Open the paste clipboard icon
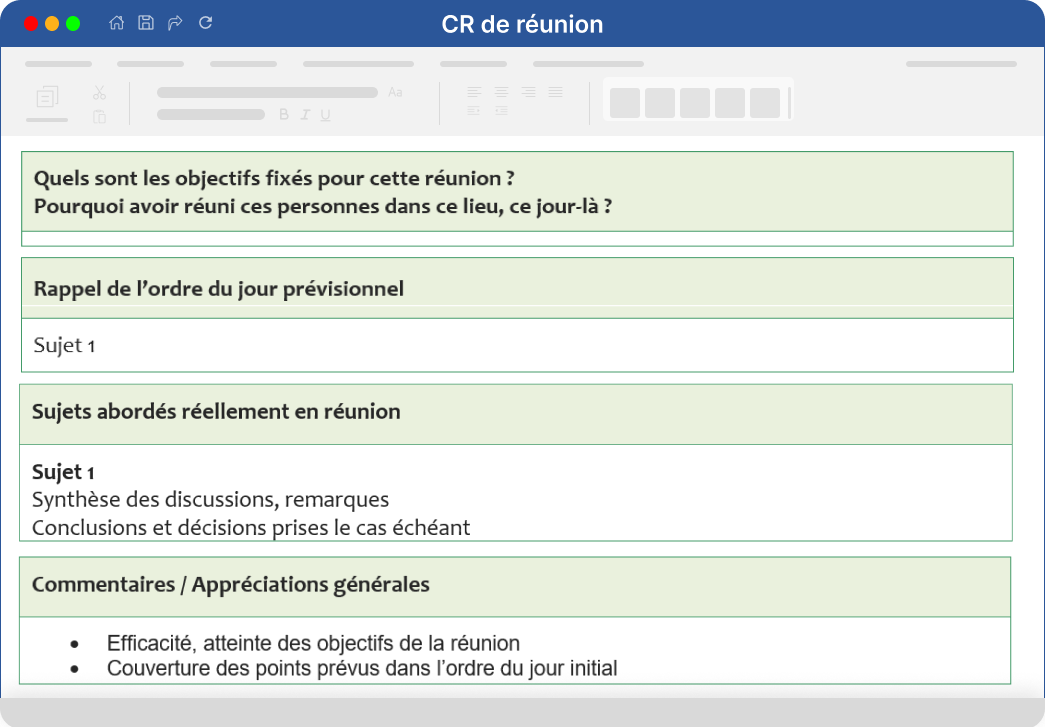Screen dimensions: 1045x727 tap(99, 116)
